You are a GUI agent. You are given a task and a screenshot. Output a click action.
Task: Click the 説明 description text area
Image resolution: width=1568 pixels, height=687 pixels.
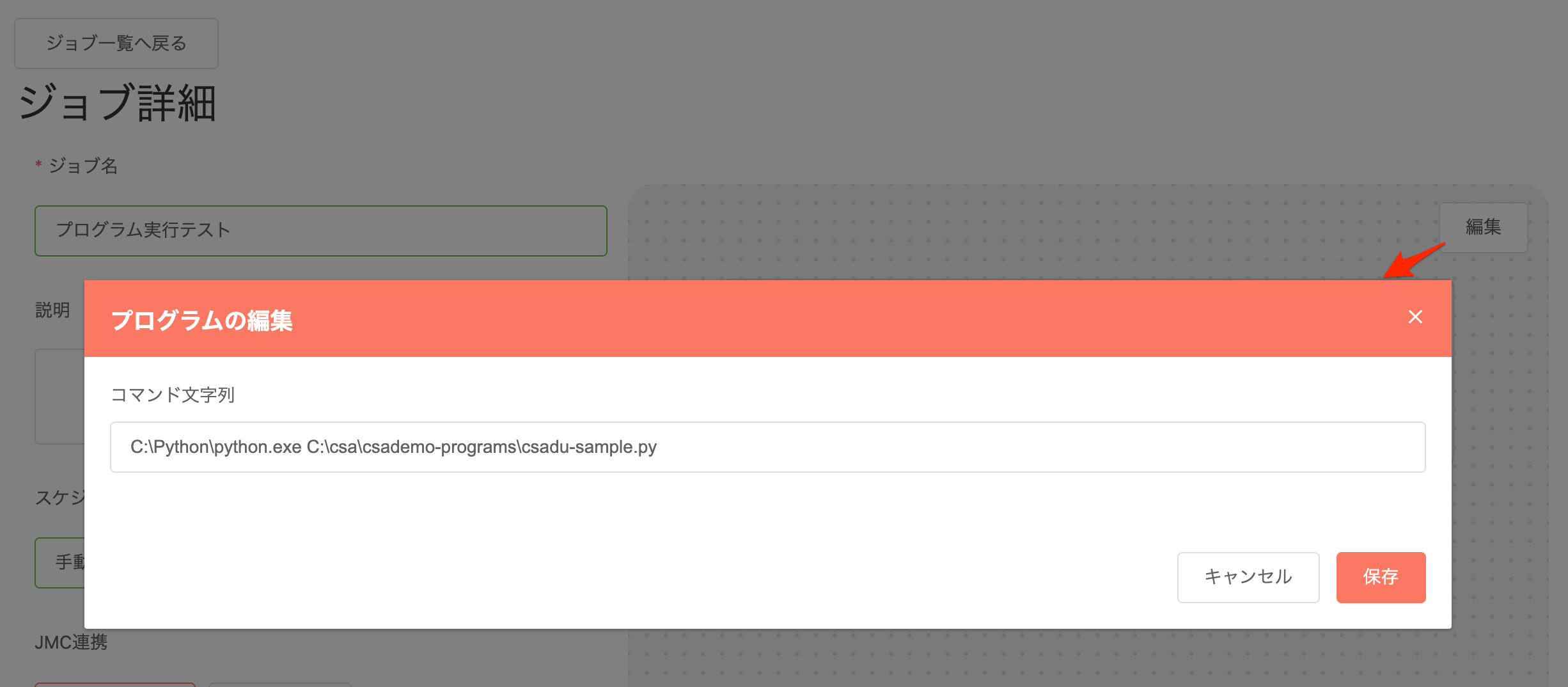tap(59, 397)
